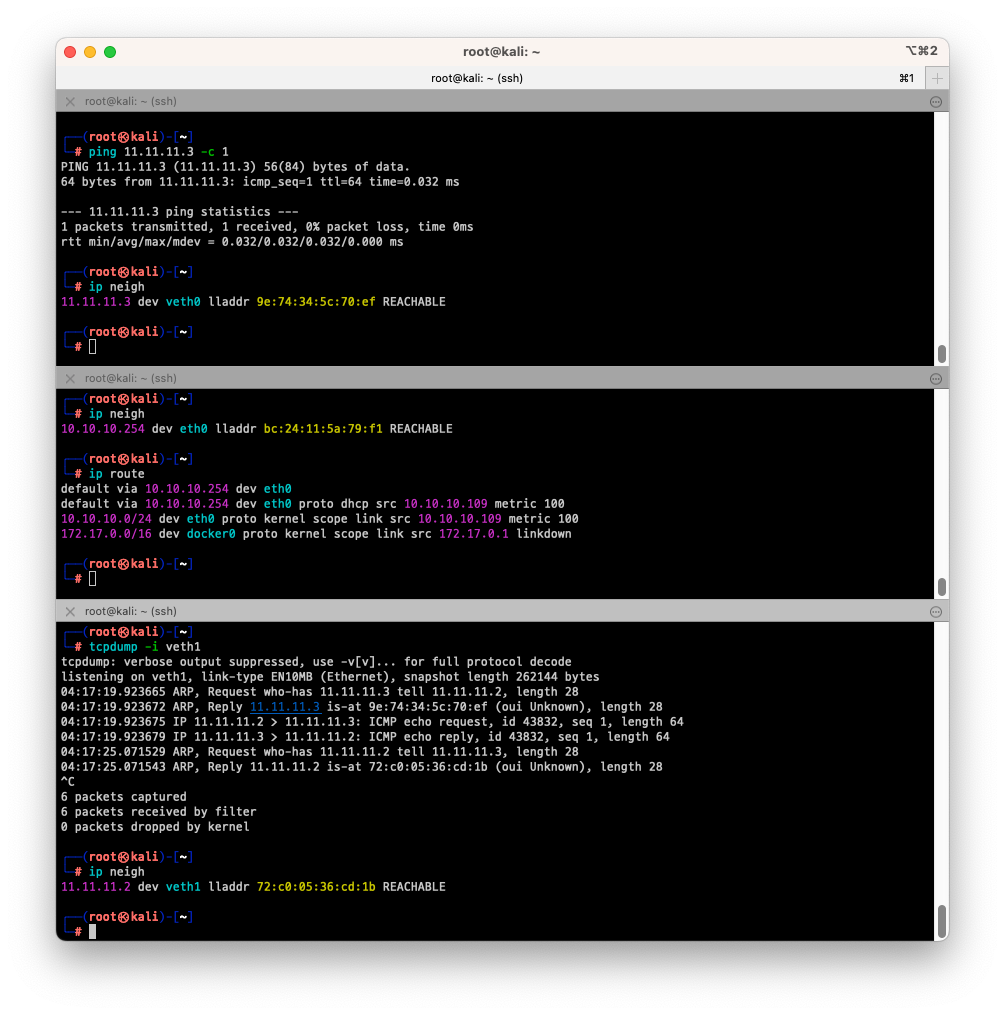Close the bottom ssh pane with its X
1005x1015 pixels.
(x=71, y=612)
